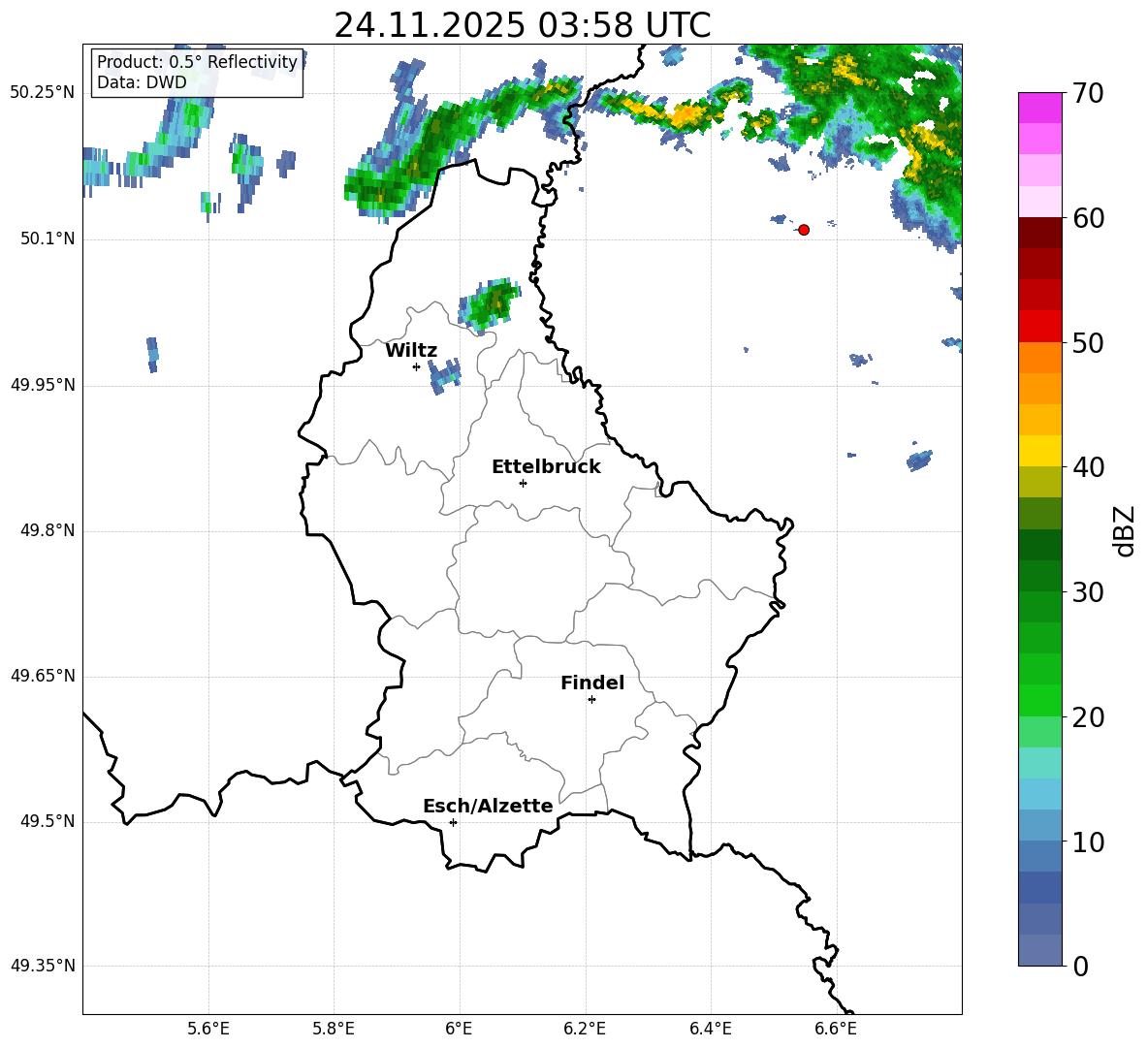Image resolution: width=1148 pixels, height=1048 pixels.
Task: Click the 5.8°E longitude label
Action: pos(334,1029)
